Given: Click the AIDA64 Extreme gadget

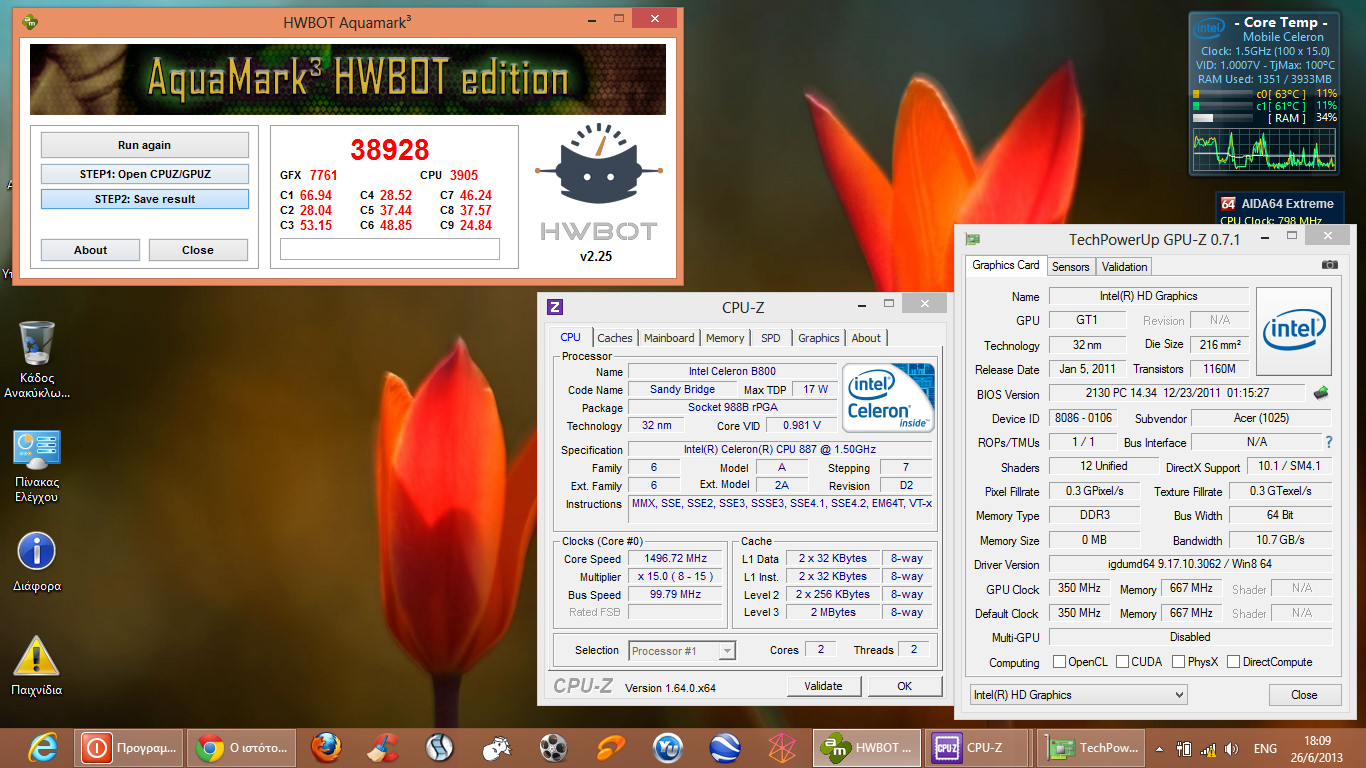Looking at the screenshot, I should pos(1278,210).
